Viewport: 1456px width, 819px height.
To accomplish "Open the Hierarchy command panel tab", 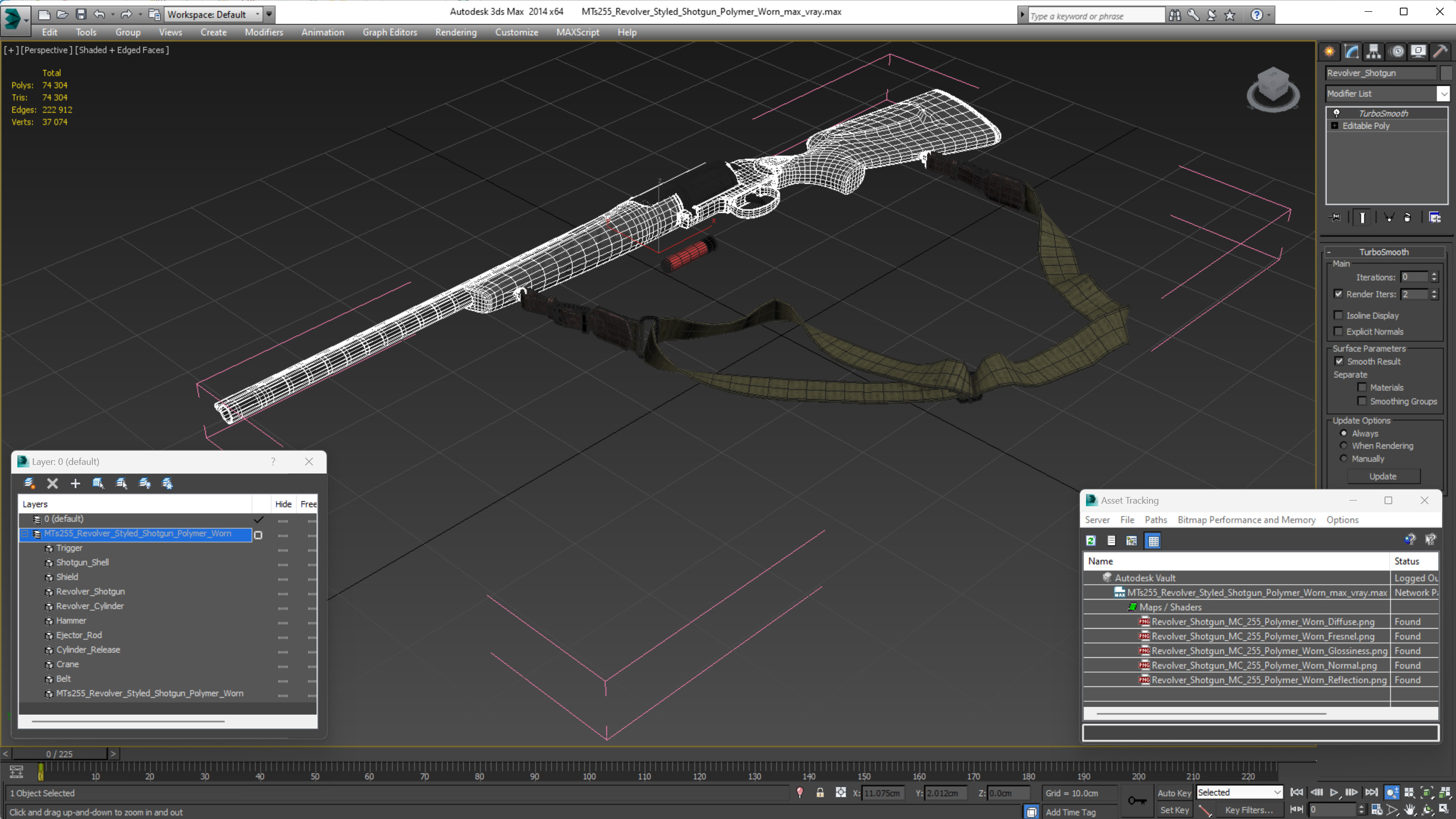I will click(x=1373, y=52).
